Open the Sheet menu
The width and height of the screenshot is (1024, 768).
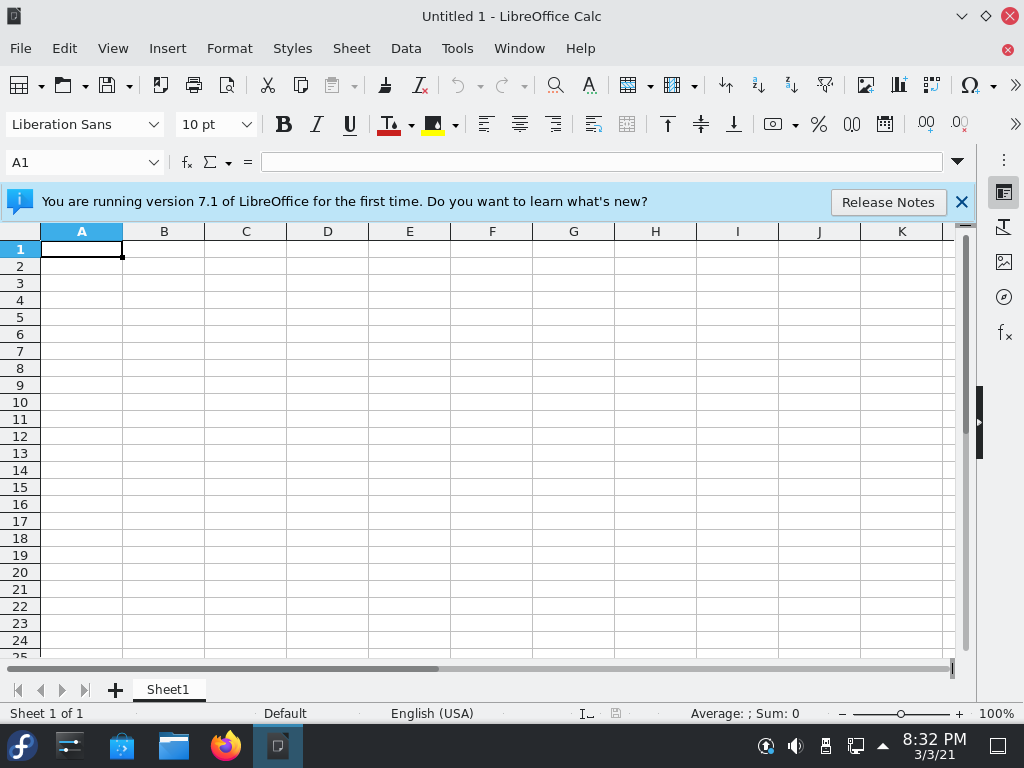tap(351, 48)
